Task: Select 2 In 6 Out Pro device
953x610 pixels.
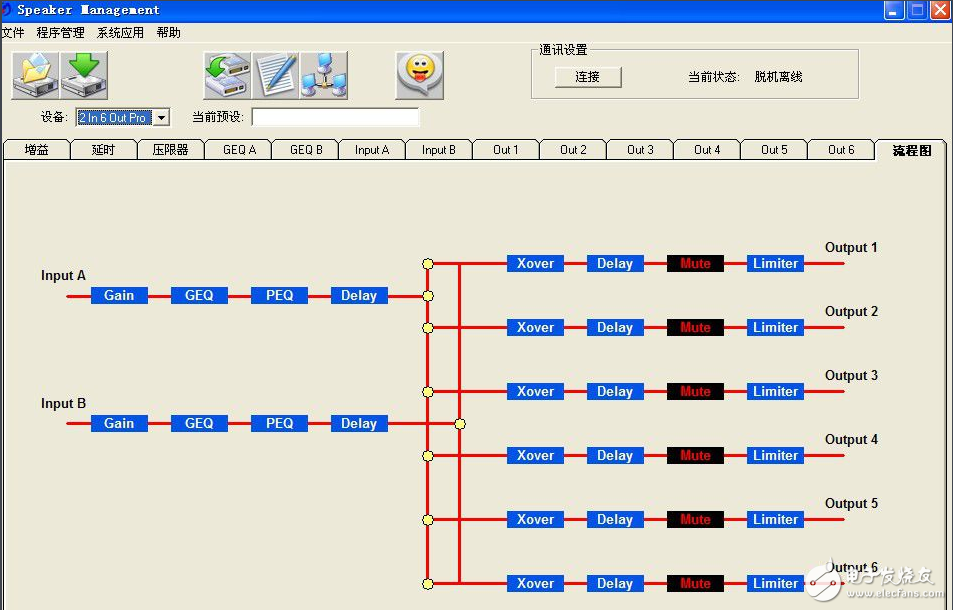Action: 113,116
